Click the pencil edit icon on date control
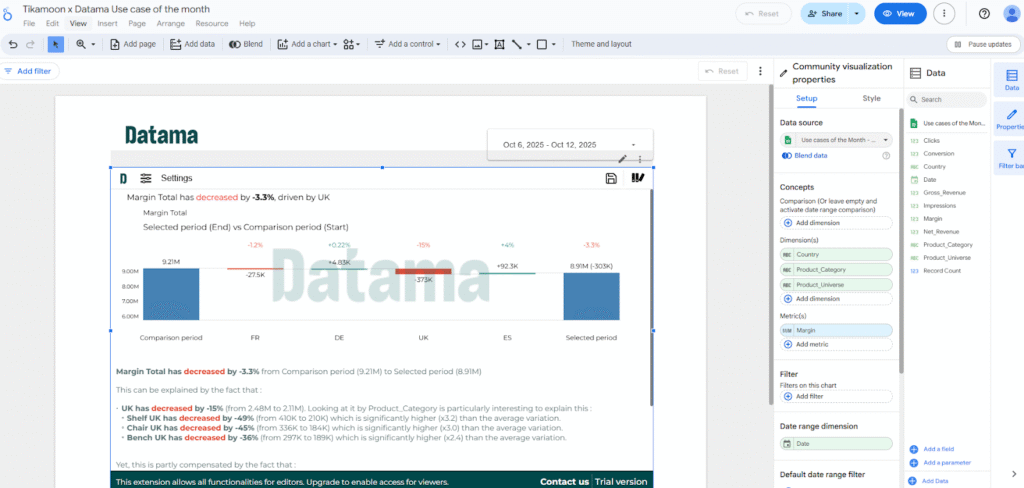1024x488 pixels. point(622,159)
